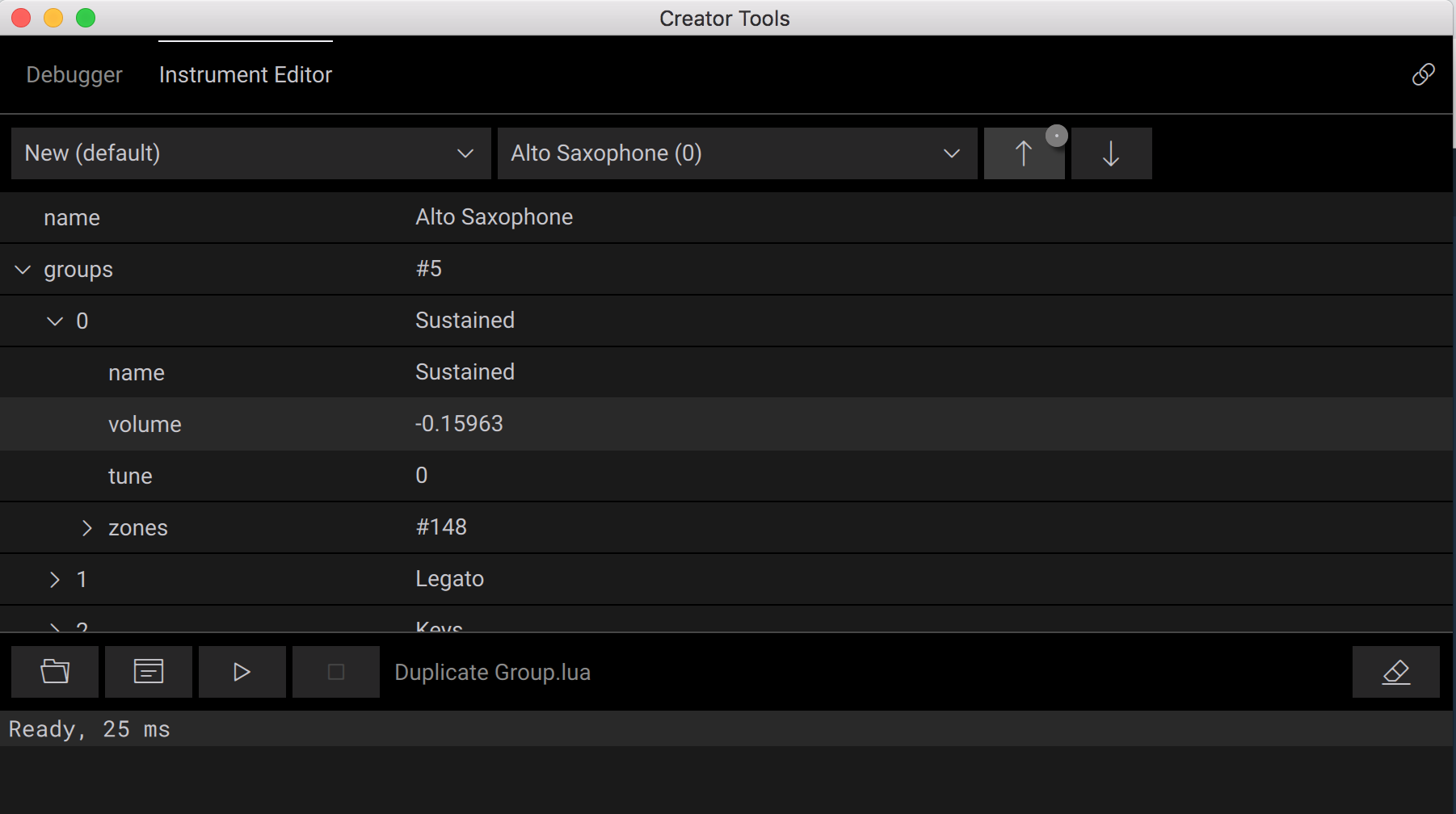Open the Alto Saxophone (0) dropdown

pyautogui.click(x=737, y=153)
